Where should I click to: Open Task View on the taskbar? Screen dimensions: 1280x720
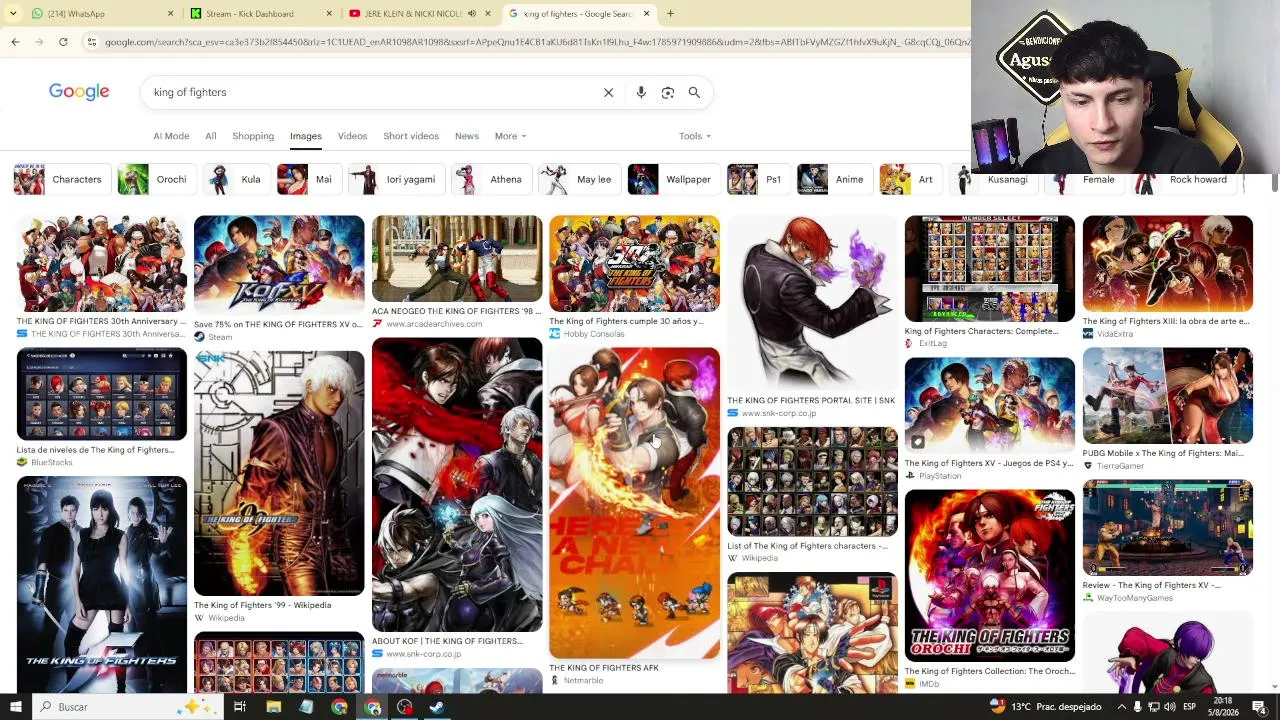(x=240, y=707)
